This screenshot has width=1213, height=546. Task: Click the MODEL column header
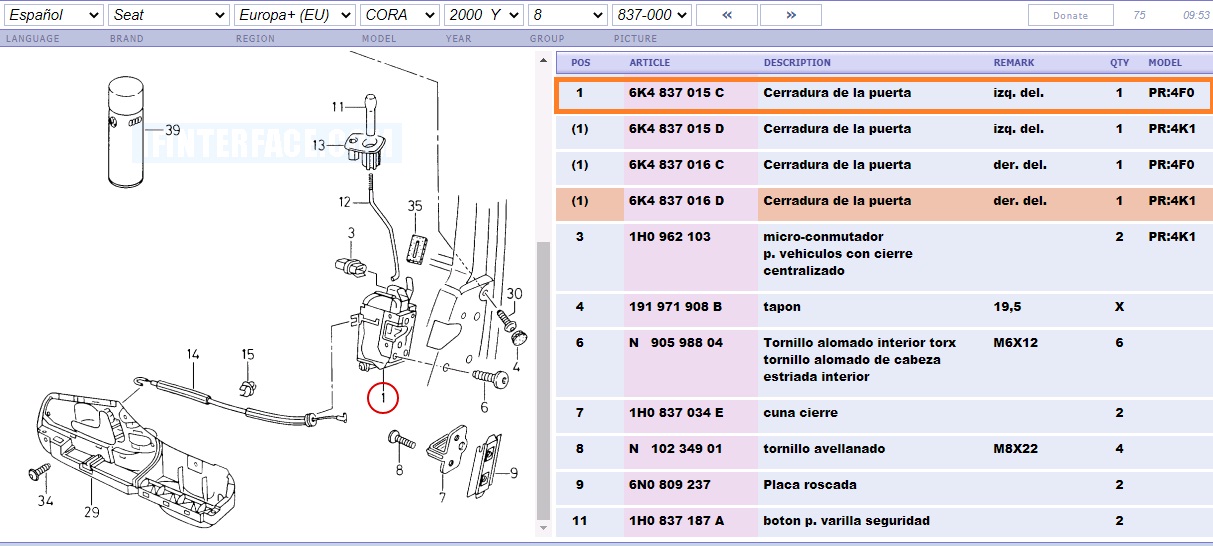(1165, 62)
